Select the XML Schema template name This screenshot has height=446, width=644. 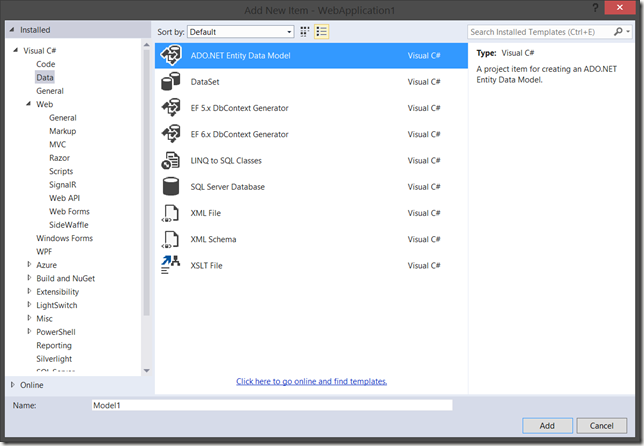pyautogui.click(x=213, y=239)
